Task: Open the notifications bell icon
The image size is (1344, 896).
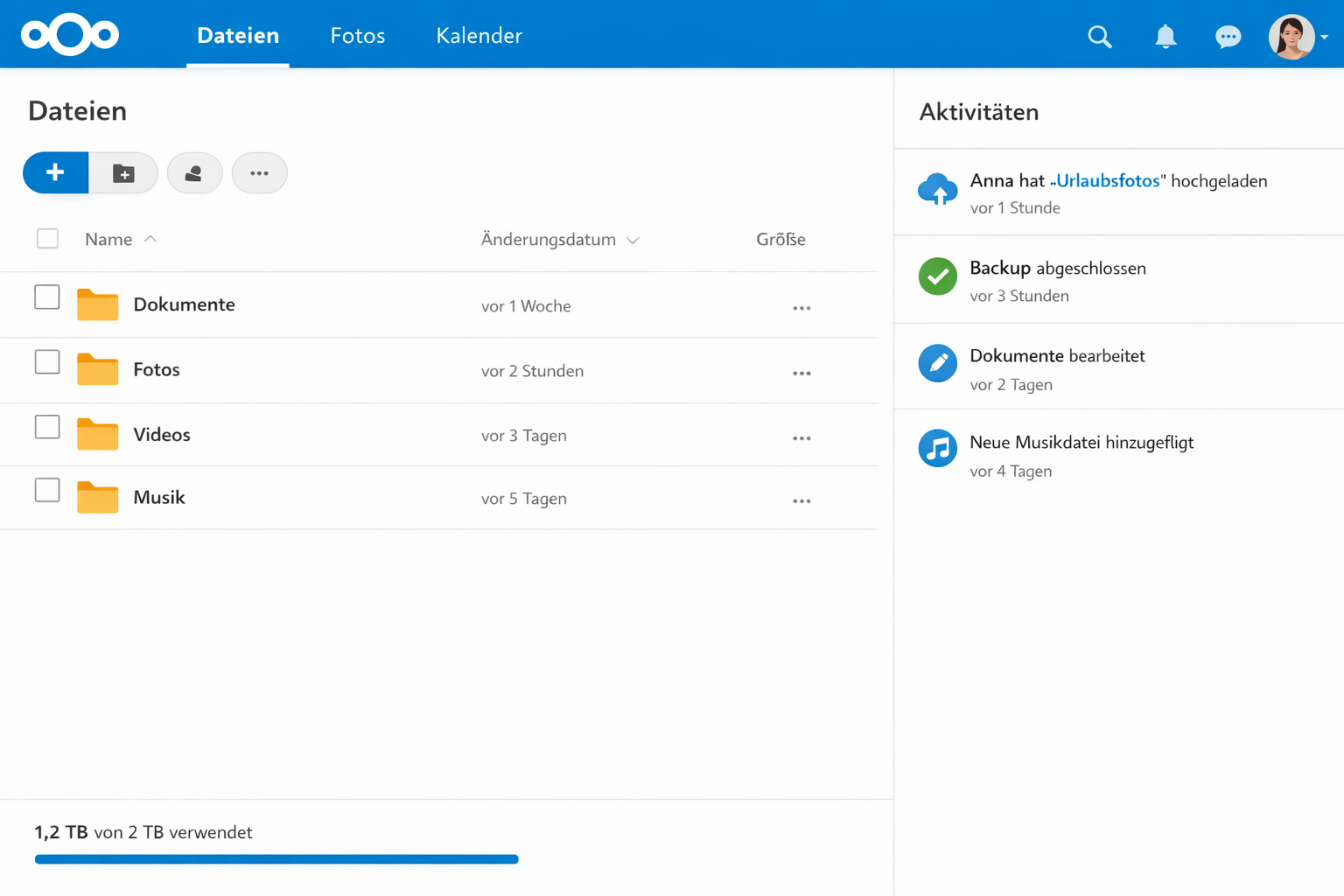Action: 1165,37
